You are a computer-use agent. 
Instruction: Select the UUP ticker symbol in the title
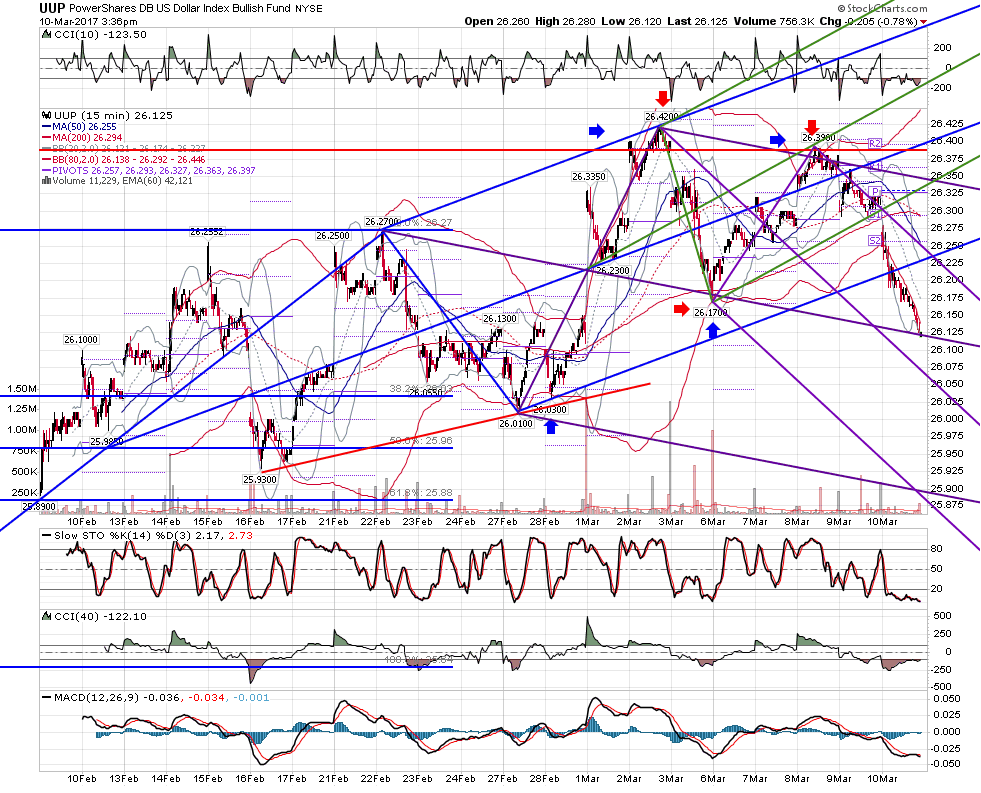(52, 8)
